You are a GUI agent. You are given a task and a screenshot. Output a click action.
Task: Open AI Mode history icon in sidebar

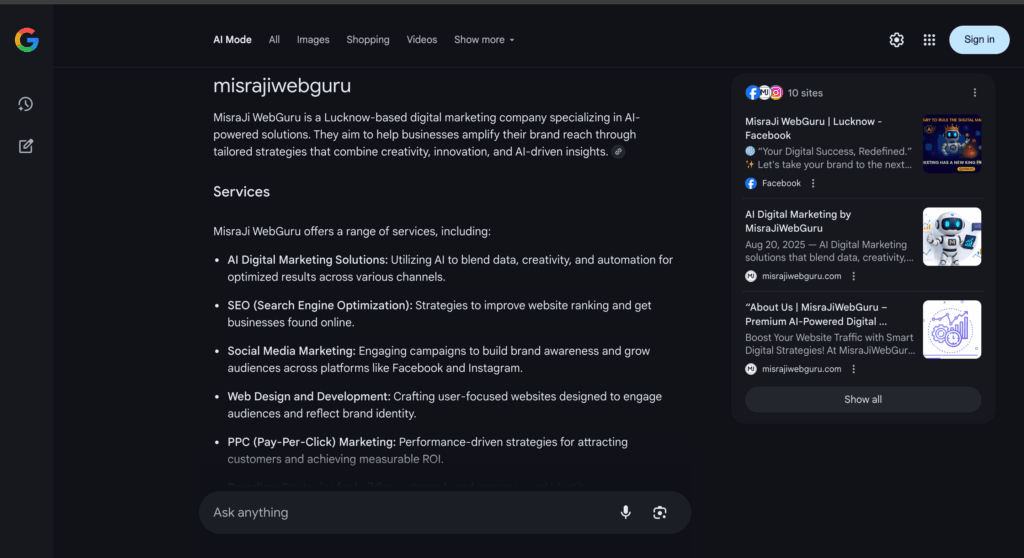click(25, 104)
